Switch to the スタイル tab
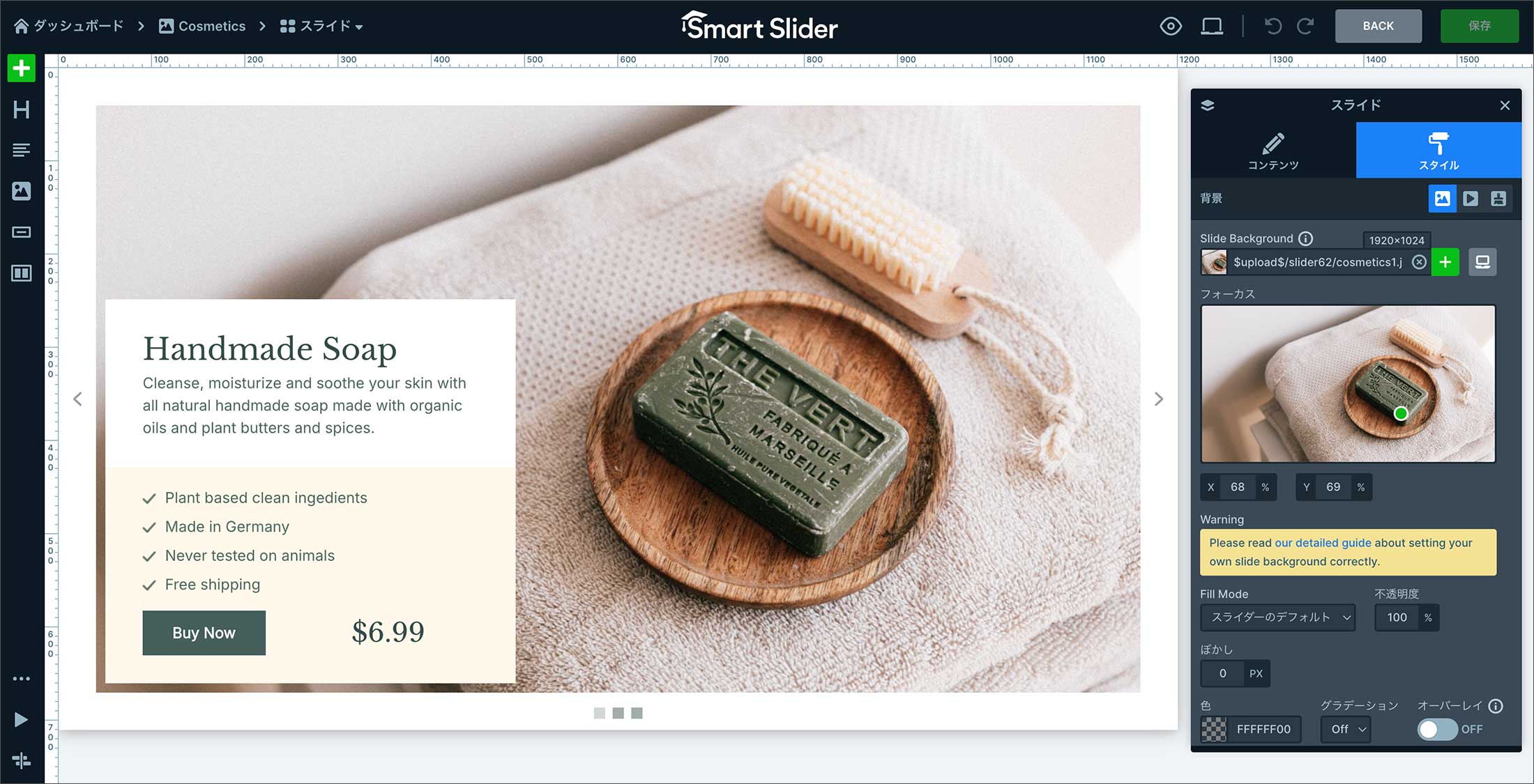Viewport: 1534px width, 784px height. tap(1438, 151)
